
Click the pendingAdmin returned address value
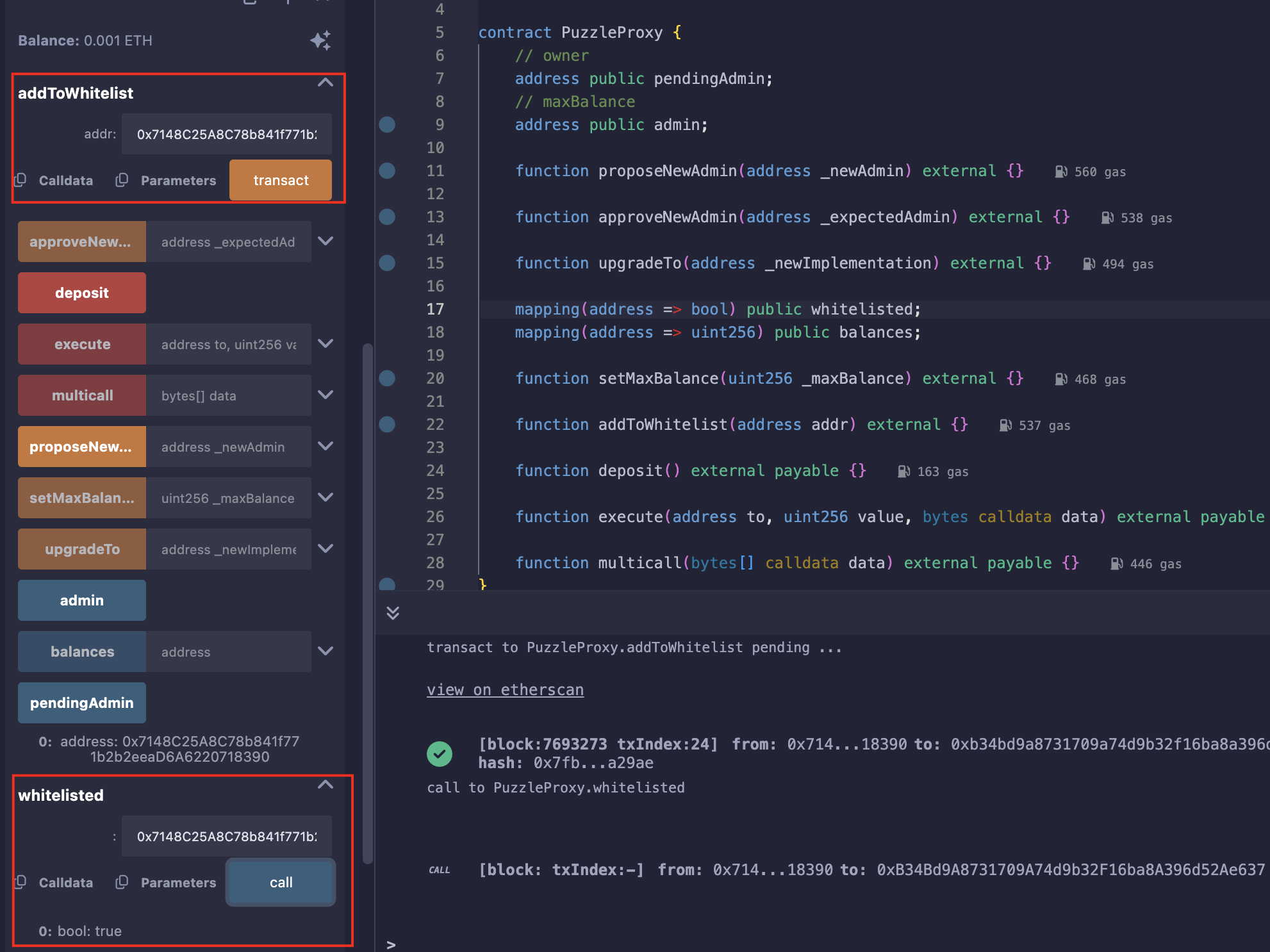click(179, 749)
